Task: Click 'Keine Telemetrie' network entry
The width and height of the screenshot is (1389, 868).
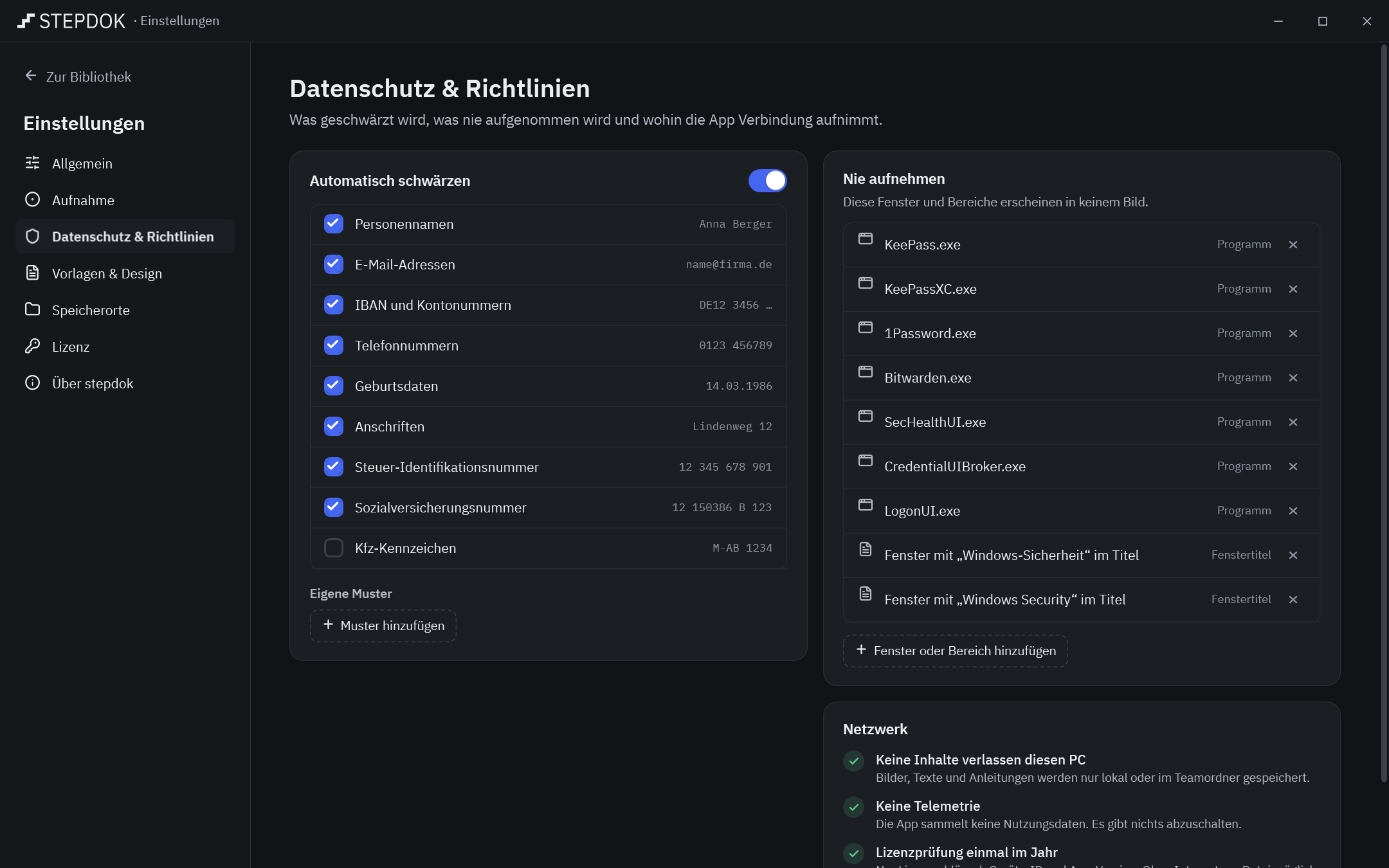Action: tap(928, 806)
